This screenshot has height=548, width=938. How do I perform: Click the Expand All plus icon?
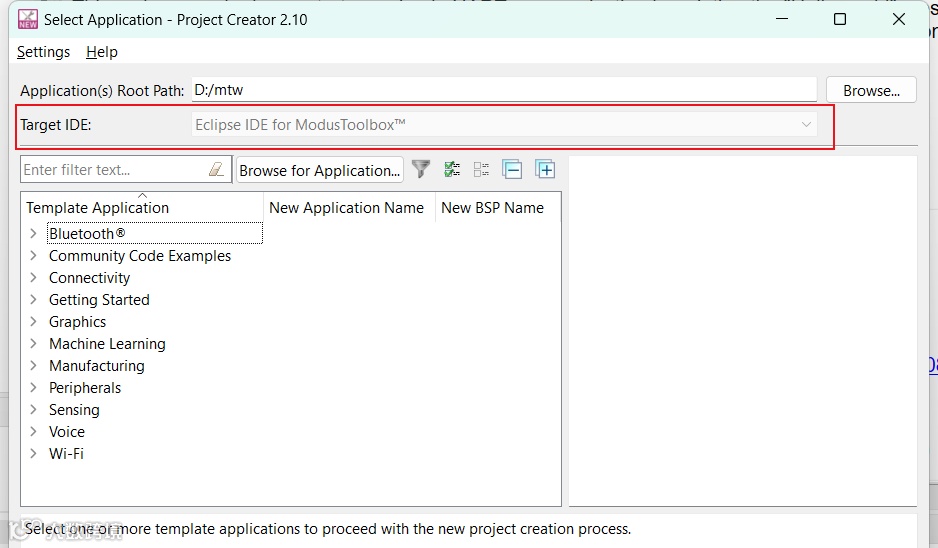point(545,169)
